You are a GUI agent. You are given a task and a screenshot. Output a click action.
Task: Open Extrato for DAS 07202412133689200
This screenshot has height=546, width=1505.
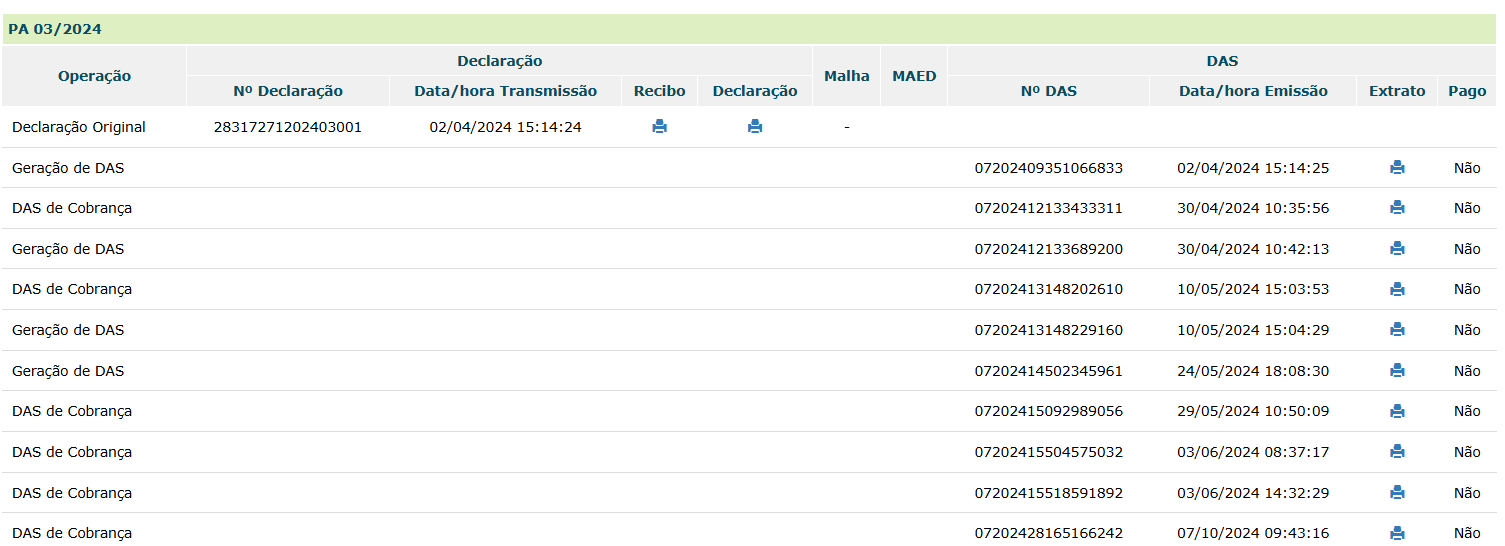[1397, 249]
